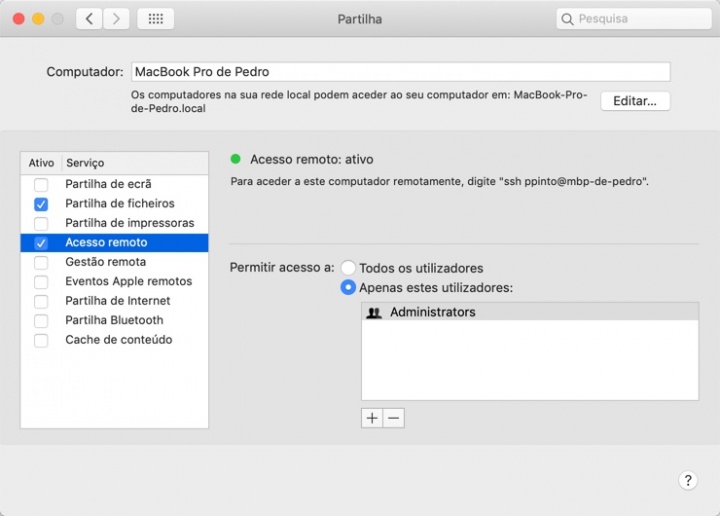The width and height of the screenshot is (720, 516).
Task: Toggle the Partilha de impressoras checkbox
Action: [x=41, y=223]
